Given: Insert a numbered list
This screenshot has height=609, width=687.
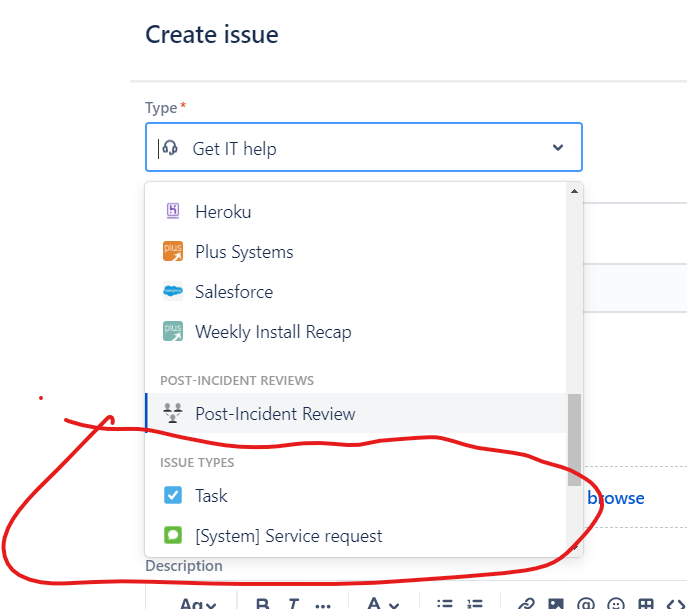Looking at the screenshot, I should click(475, 604).
